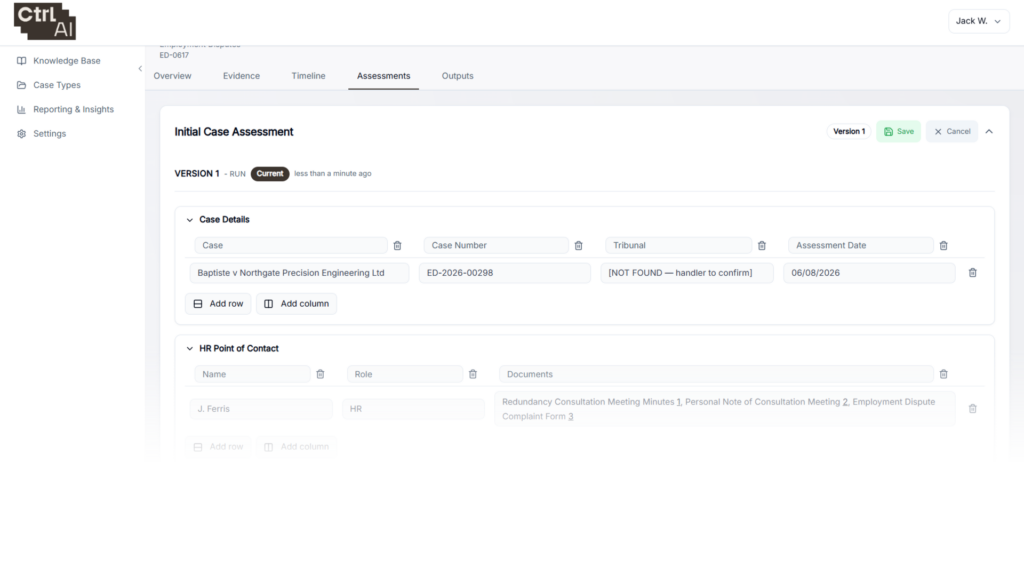Switch to the Evidence tab

point(241,76)
